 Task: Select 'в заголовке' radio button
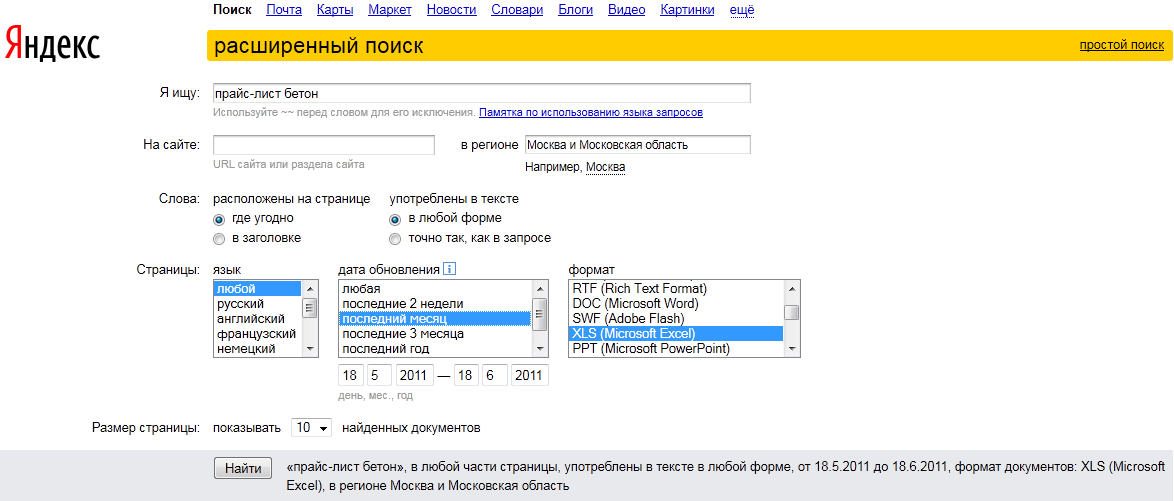coord(219,239)
